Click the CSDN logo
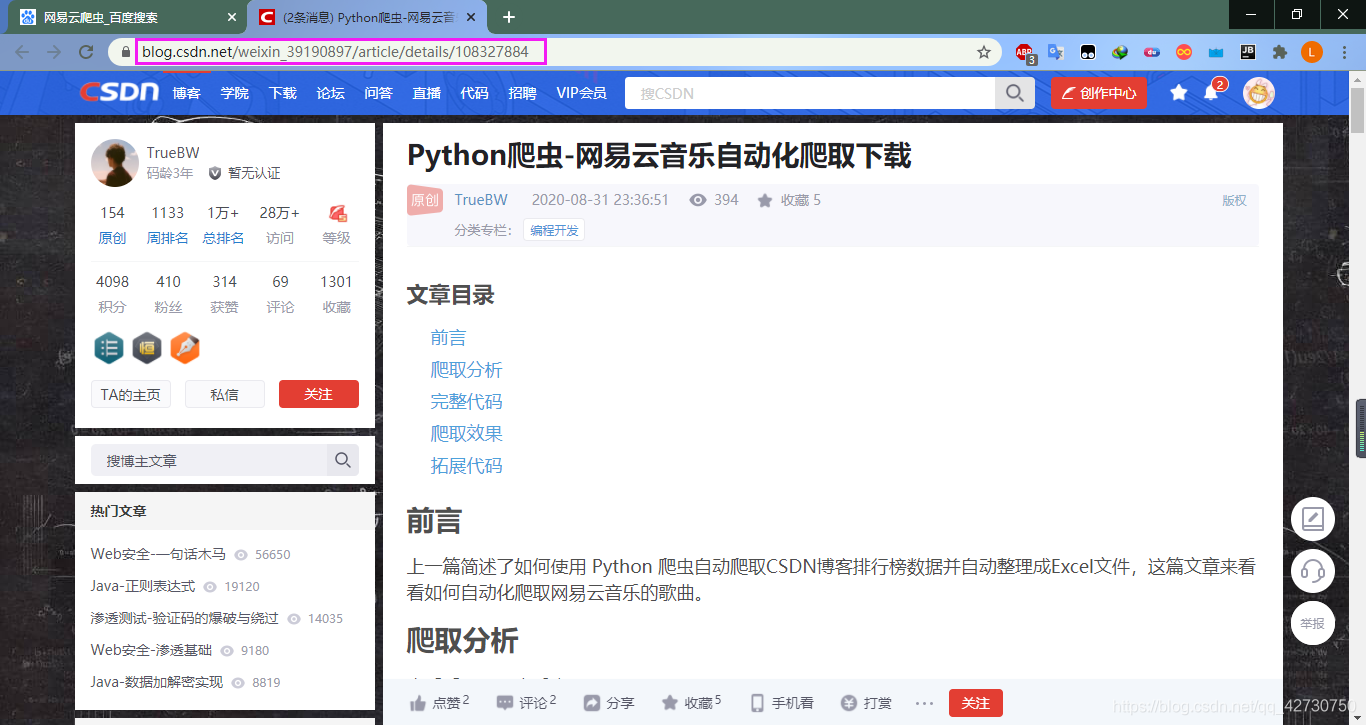Screen dimensions: 1366x725 pyautogui.click(x=120, y=92)
